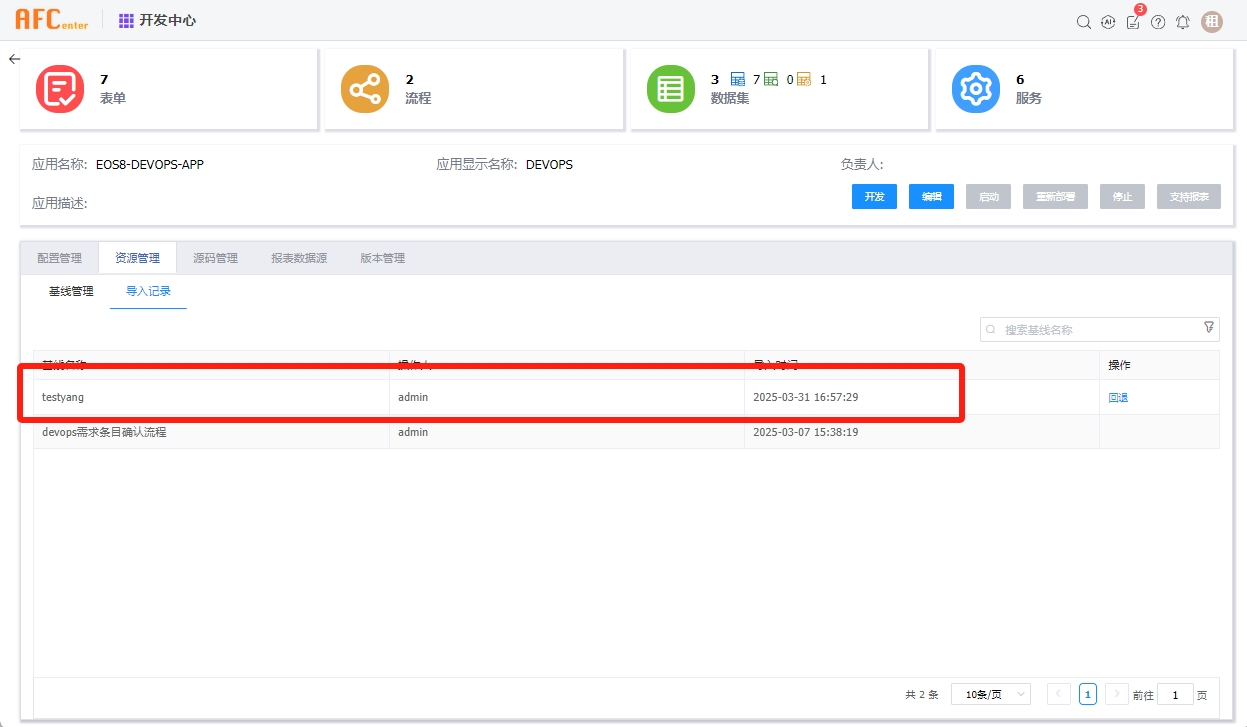The image size is (1247, 727).
Task: Open the 源码管理 tab
Action: click(x=215, y=258)
